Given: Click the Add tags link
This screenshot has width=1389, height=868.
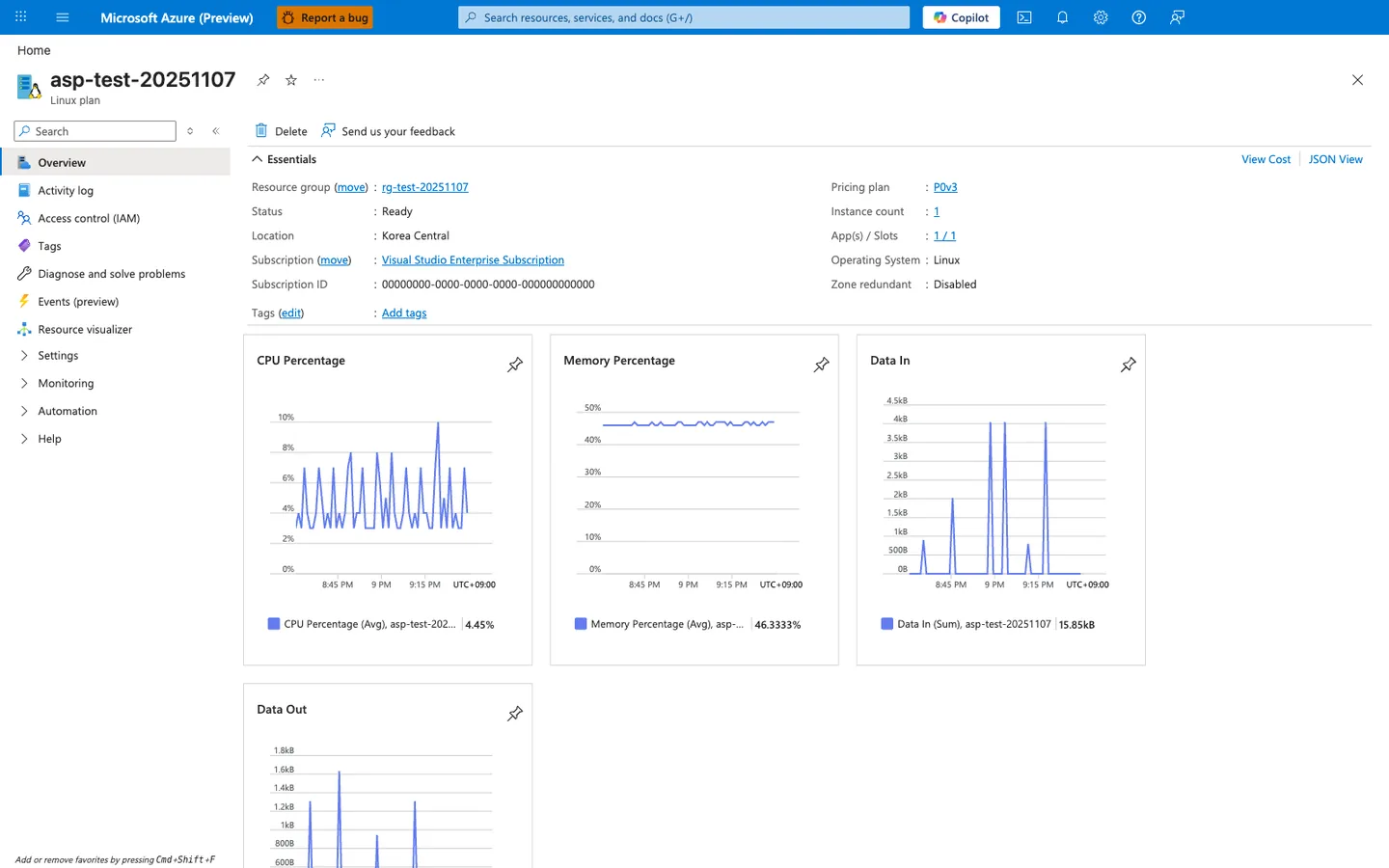Looking at the screenshot, I should point(404,313).
